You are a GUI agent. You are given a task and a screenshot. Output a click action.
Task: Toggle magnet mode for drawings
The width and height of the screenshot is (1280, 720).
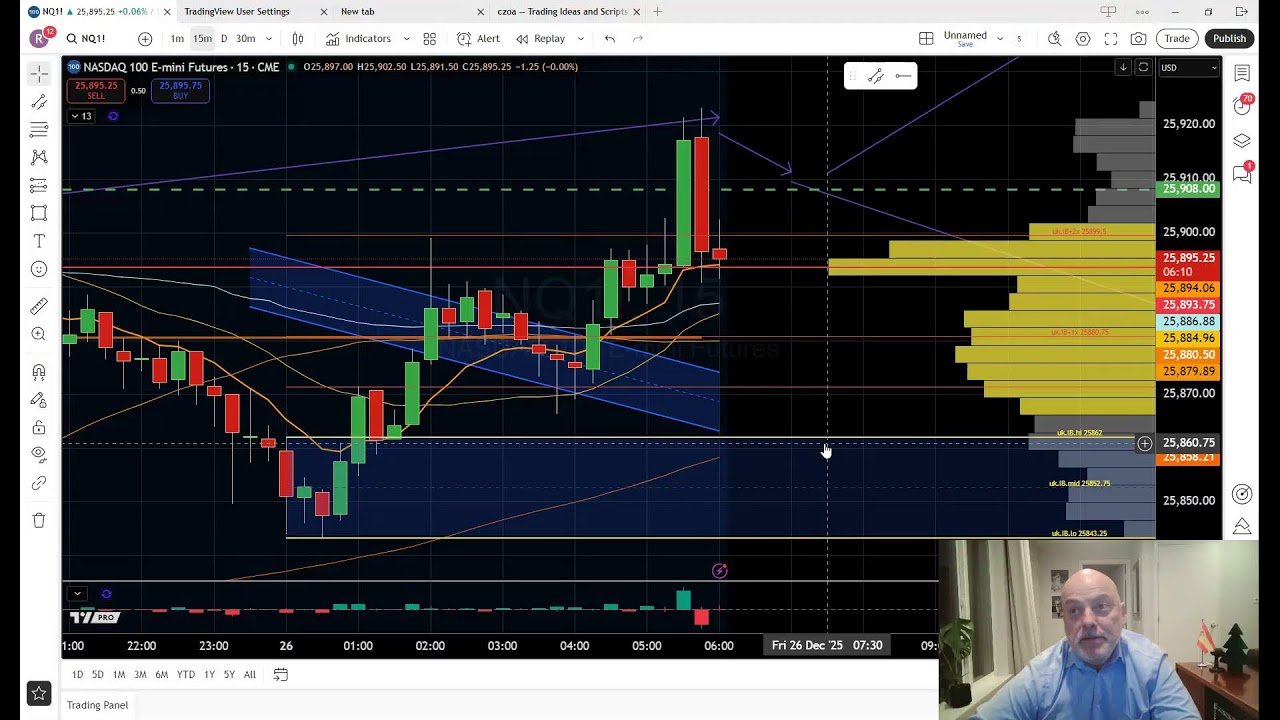coord(39,372)
